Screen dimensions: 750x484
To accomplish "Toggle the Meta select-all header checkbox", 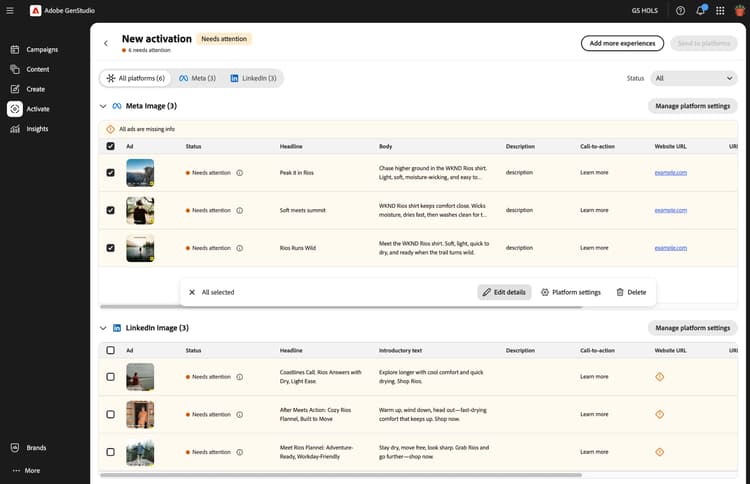I will pos(110,146).
